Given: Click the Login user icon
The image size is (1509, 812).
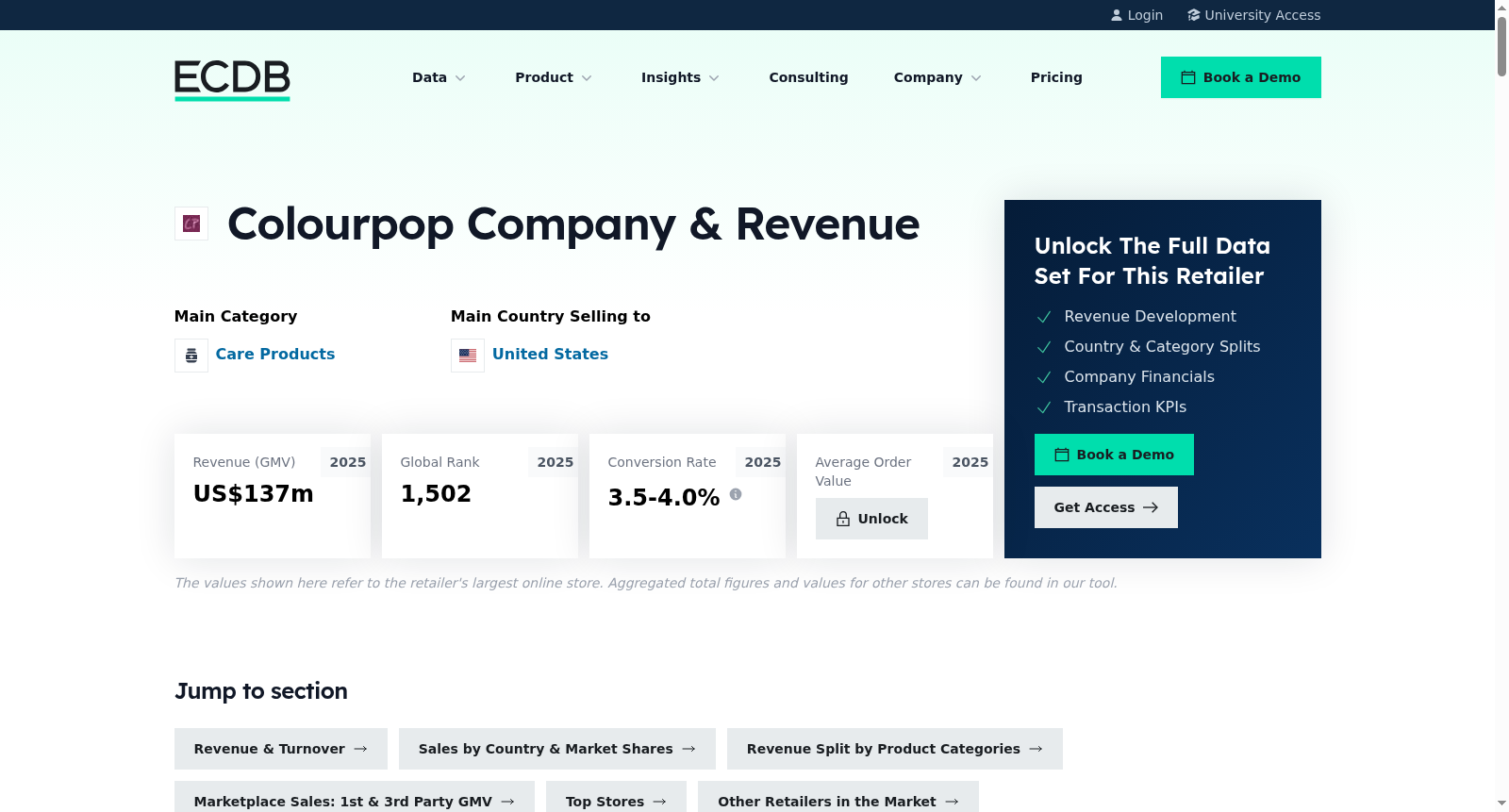Looking at the screenshot, I should point(1117,15).
